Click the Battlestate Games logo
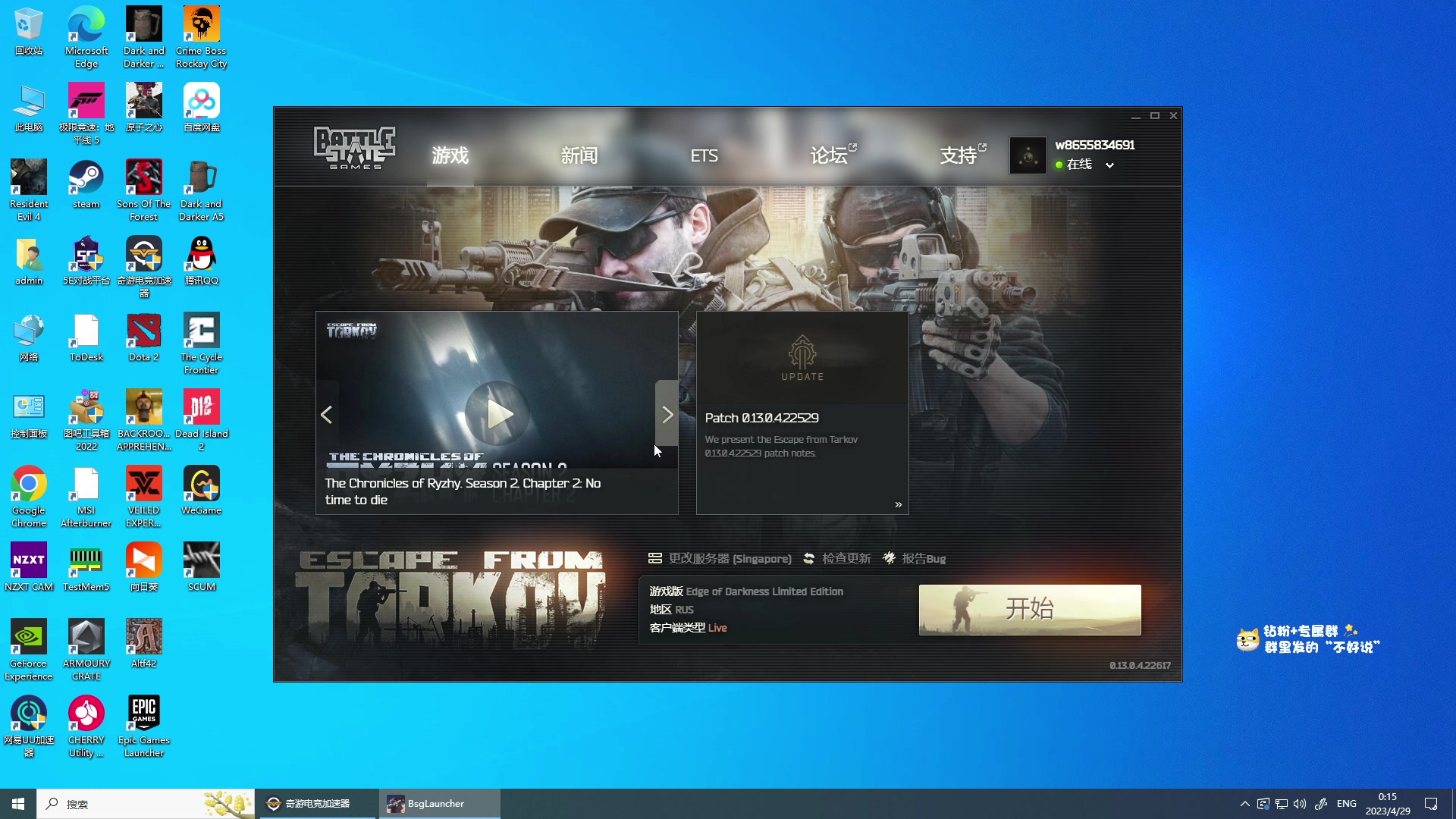The image size is (1456, 819). (x=354, y=148)
